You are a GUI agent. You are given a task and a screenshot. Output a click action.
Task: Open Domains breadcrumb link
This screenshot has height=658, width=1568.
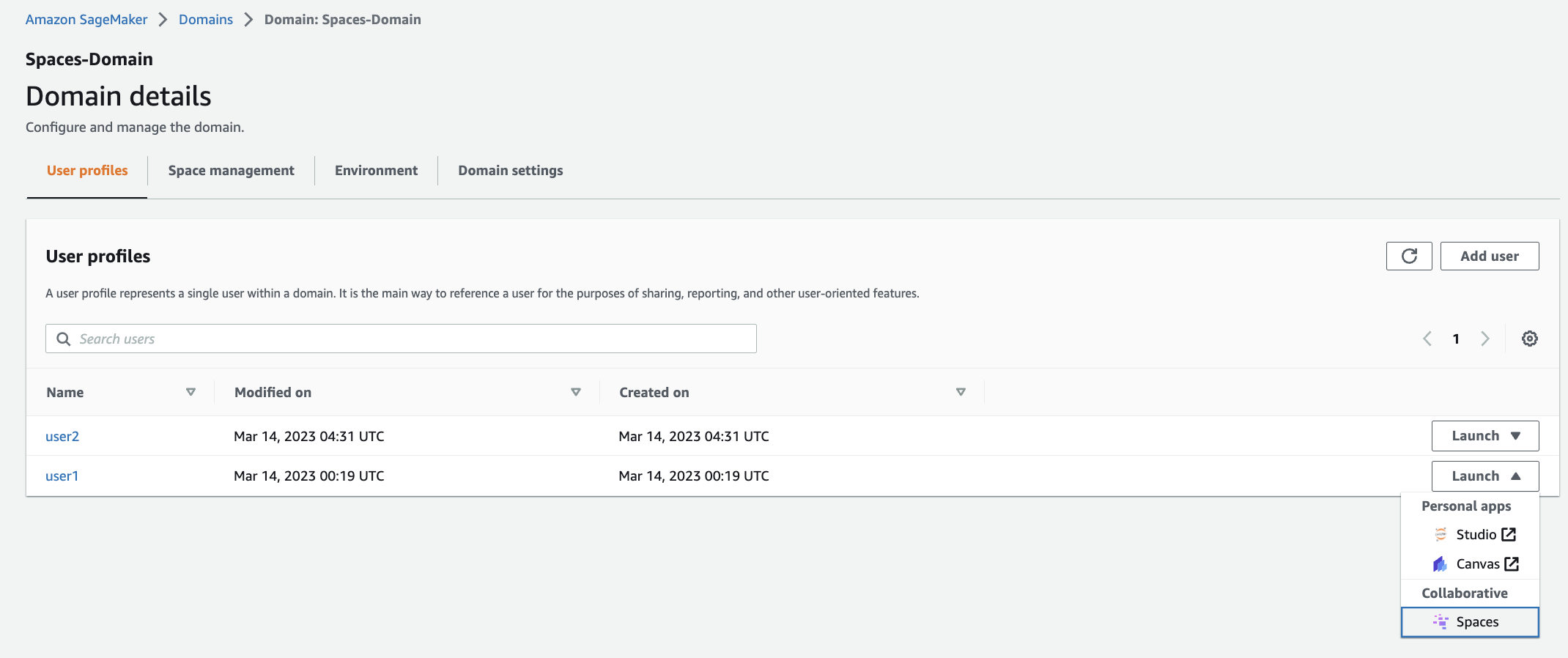[x=206, y=20]
